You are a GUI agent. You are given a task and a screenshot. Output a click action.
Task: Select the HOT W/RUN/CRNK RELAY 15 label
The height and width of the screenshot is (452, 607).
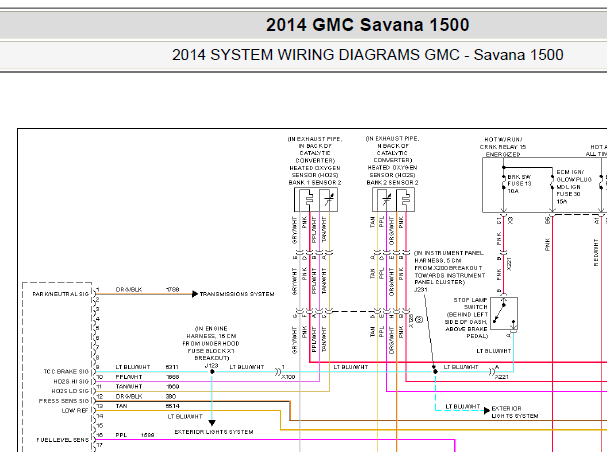[x=503, y=147]
